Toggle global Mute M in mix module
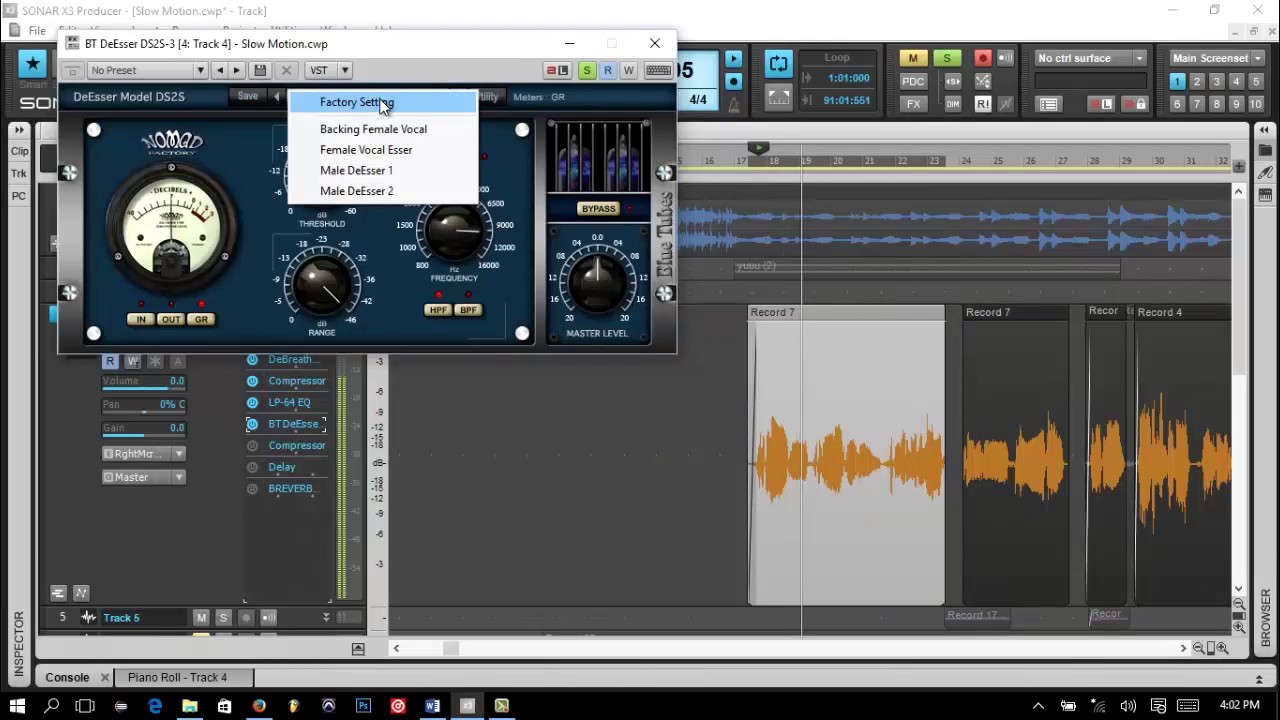The height and width of the screenshot is (720, 1280). pos(913,59)
